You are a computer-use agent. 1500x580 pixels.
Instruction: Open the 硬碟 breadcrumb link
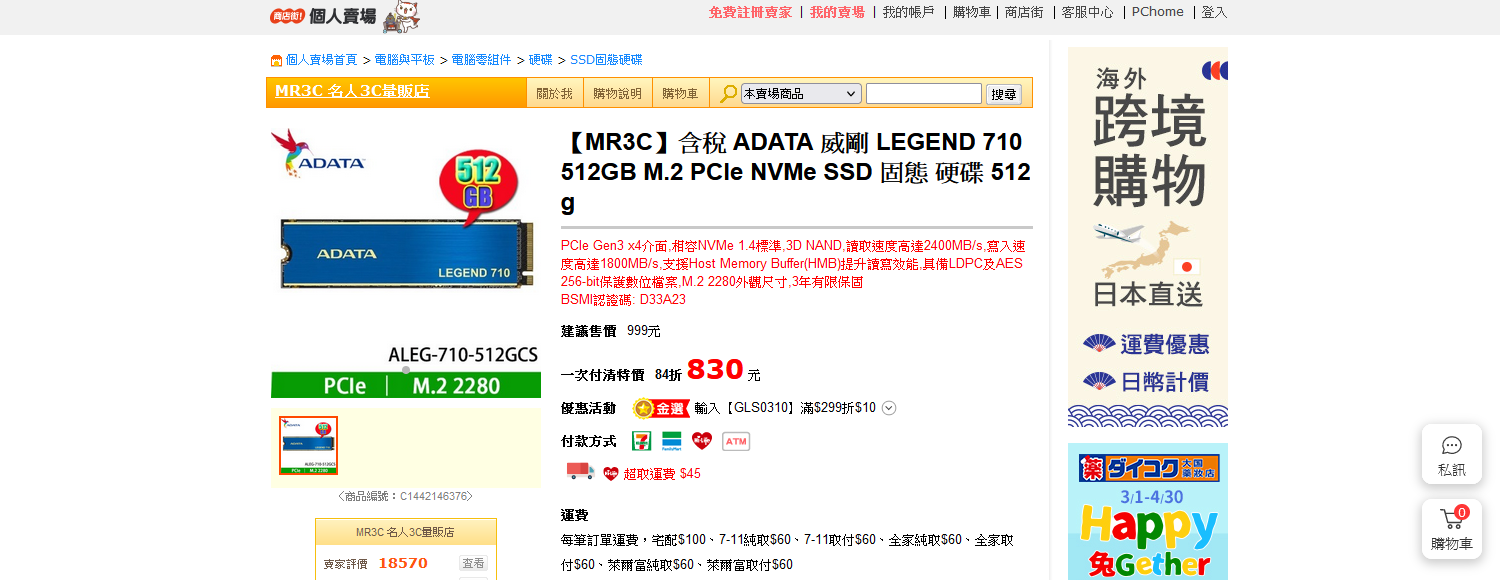pos(541,60)
